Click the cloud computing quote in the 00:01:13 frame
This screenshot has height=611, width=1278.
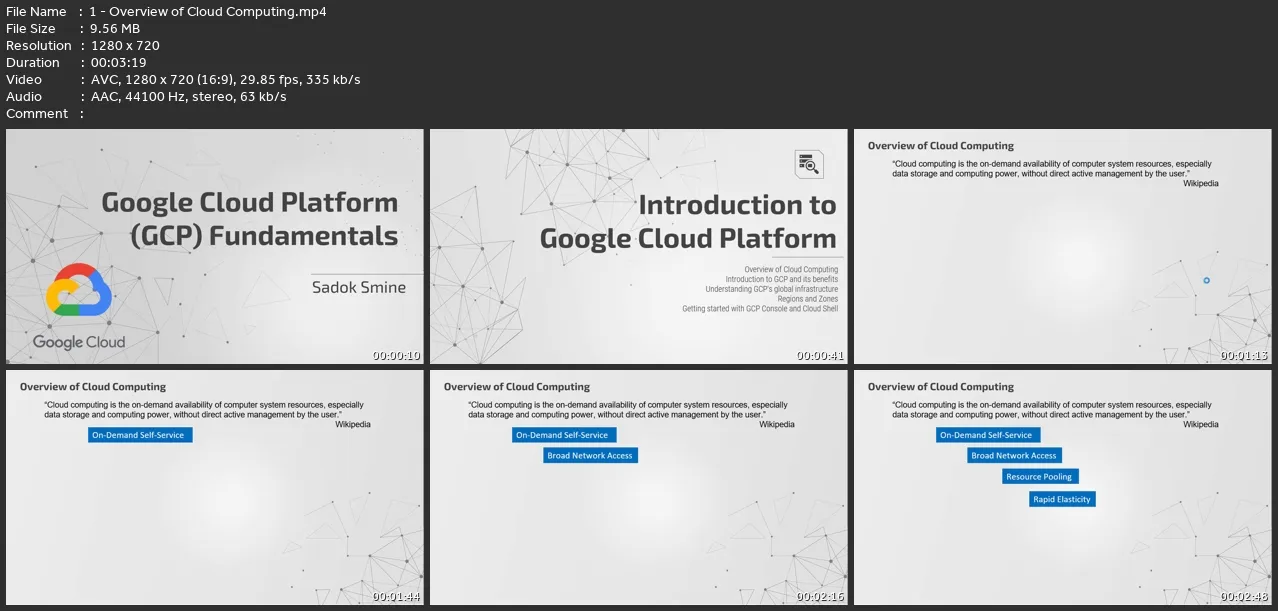point(1052,169)
